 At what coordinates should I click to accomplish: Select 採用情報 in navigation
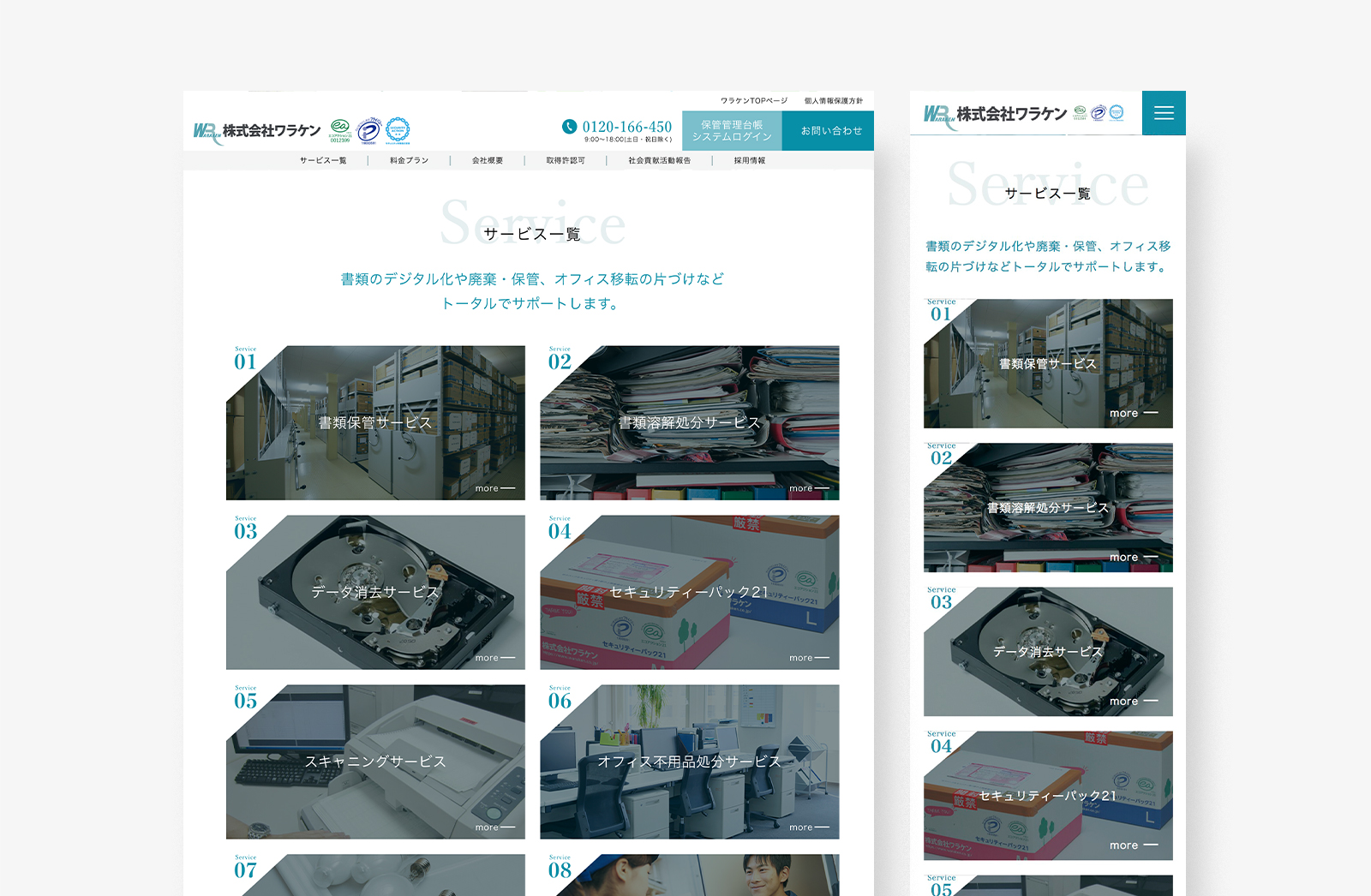(749, 160)
